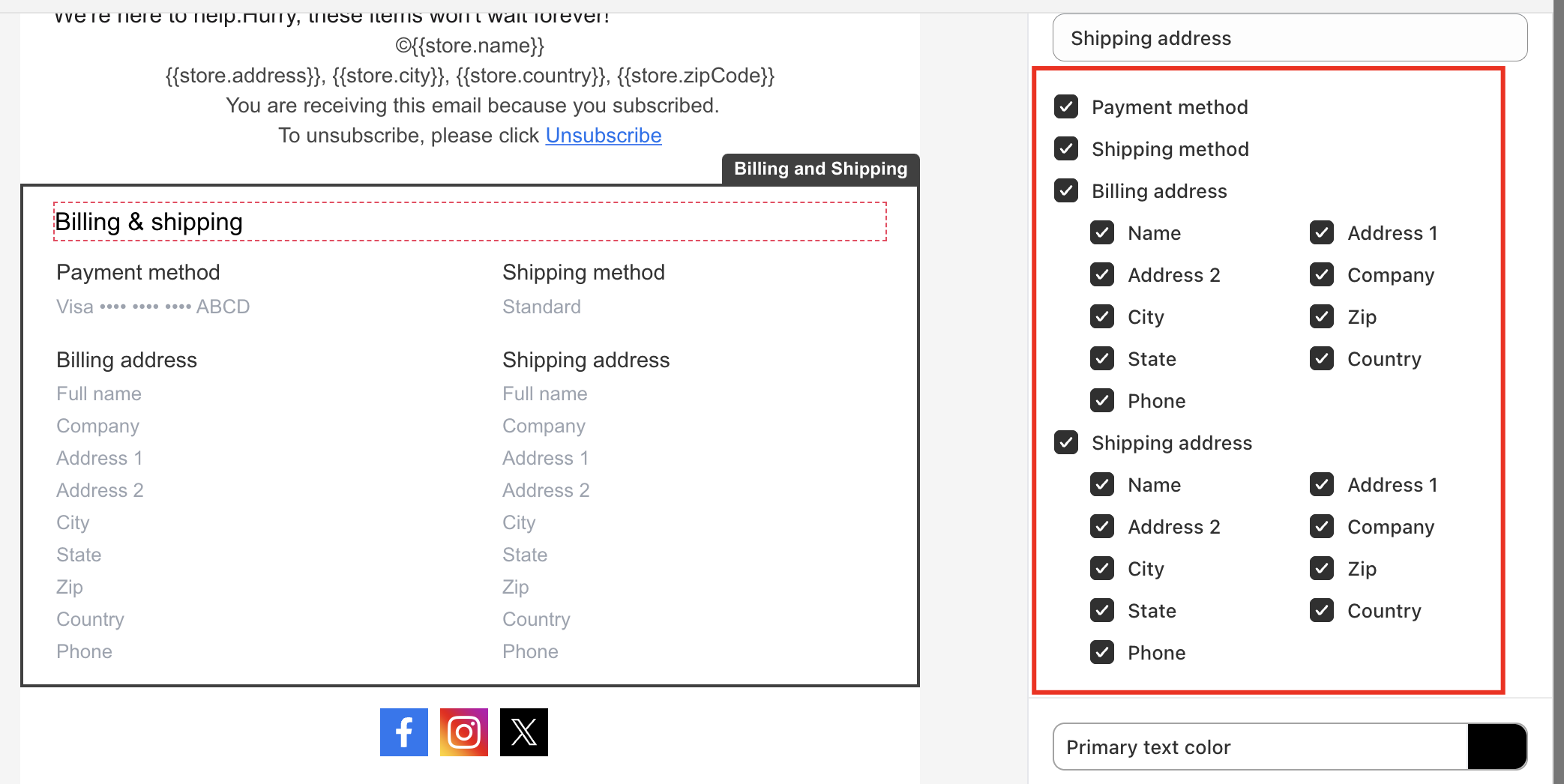The height and width of the screenshot is (784, 1564).
Task: Uncheck Name under Shipping address
Action: click(x=1102, y=485)
